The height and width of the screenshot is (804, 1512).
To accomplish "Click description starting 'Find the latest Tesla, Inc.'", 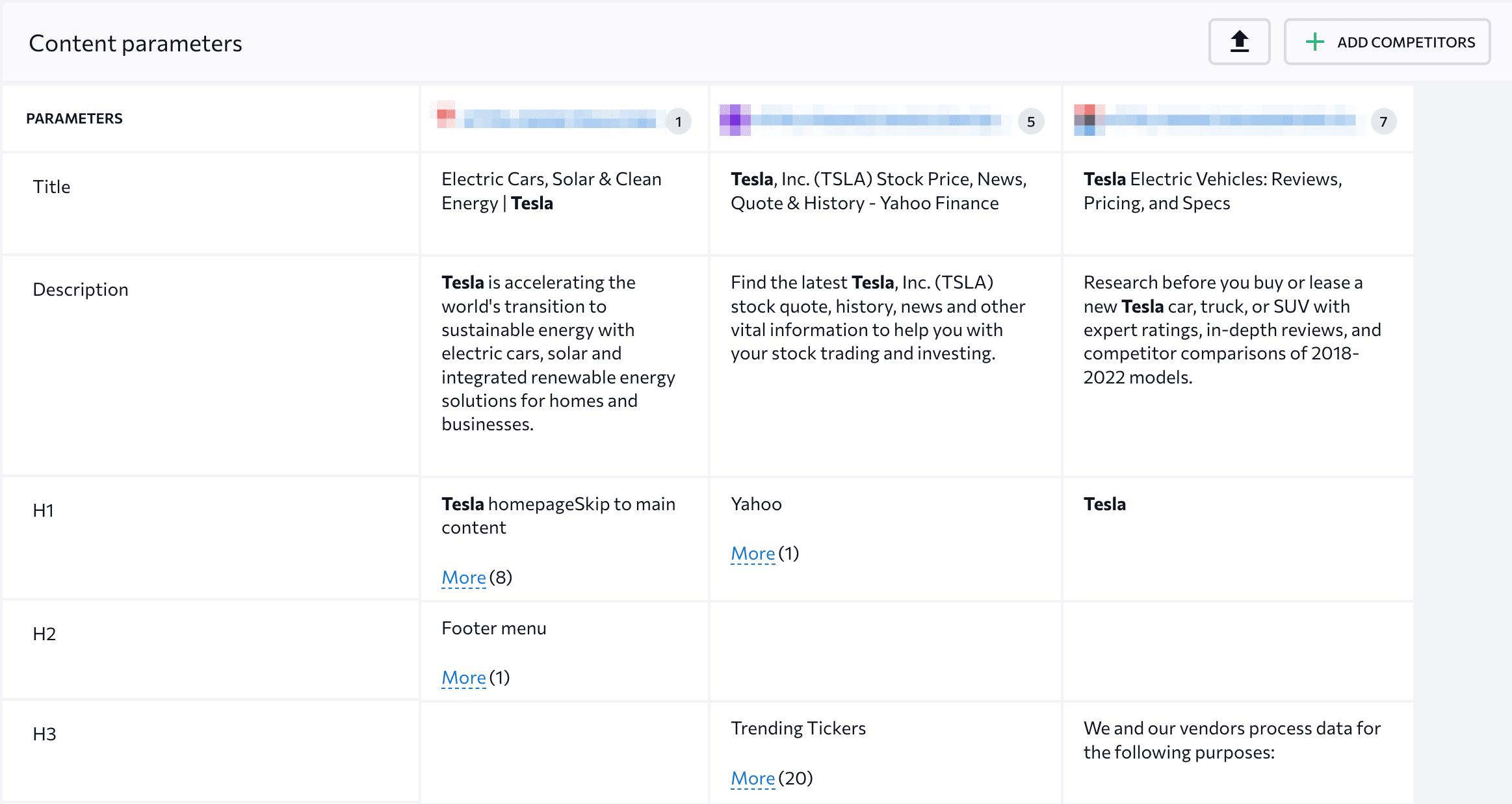I will point(878,318).
